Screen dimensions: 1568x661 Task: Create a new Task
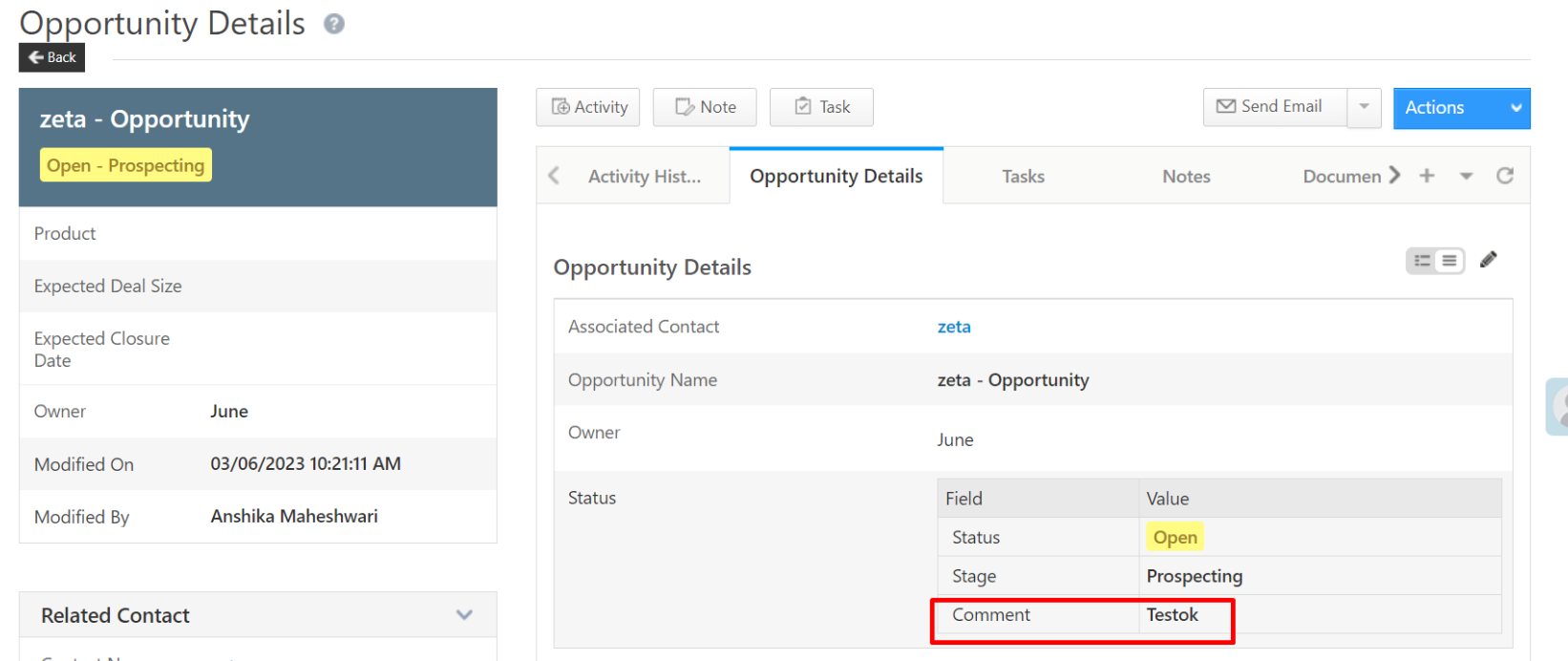click(821, 107)
